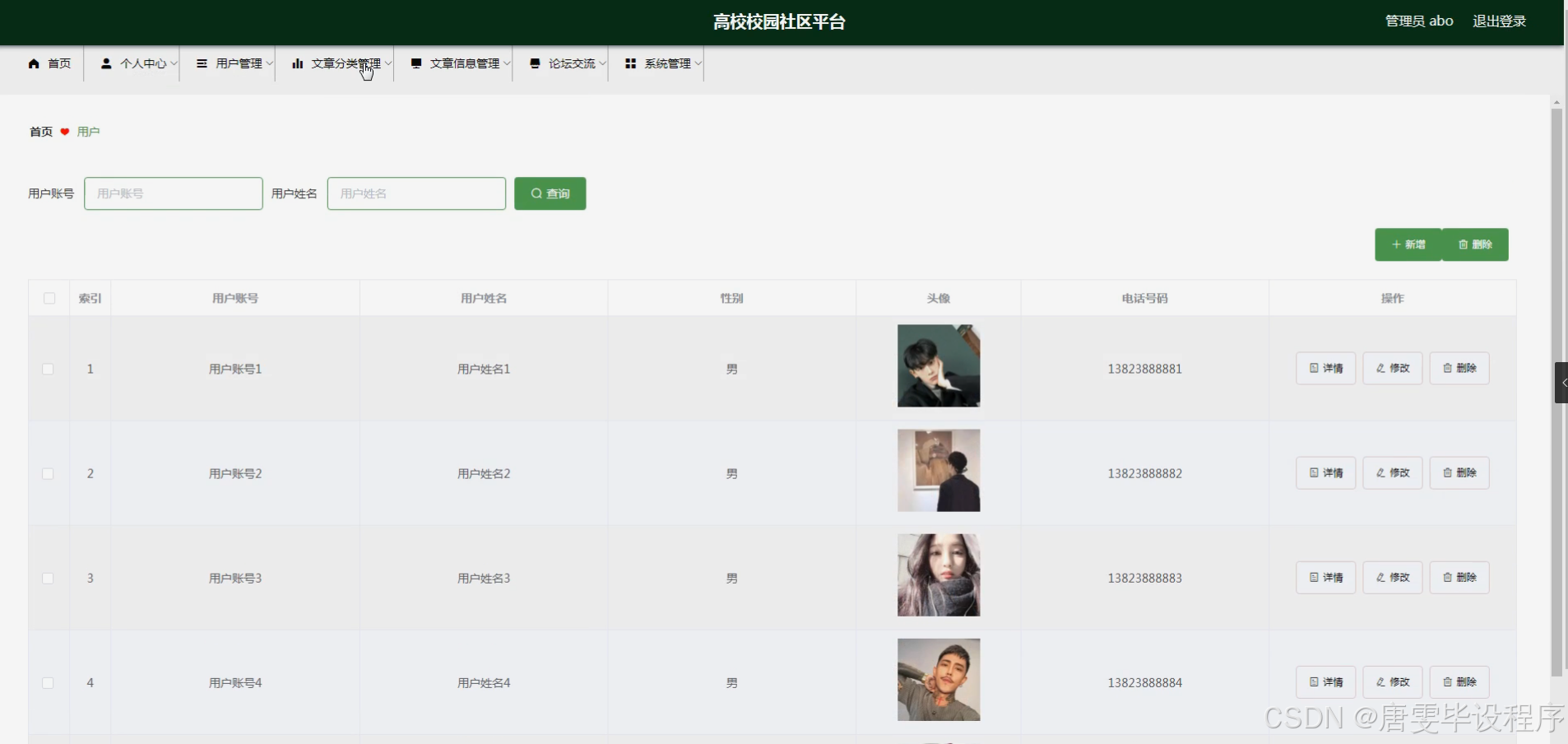Screen dimensions: 1568x744
Task: Expand the 用户管理 dropdown arrow
Action: tap(269, 63)
